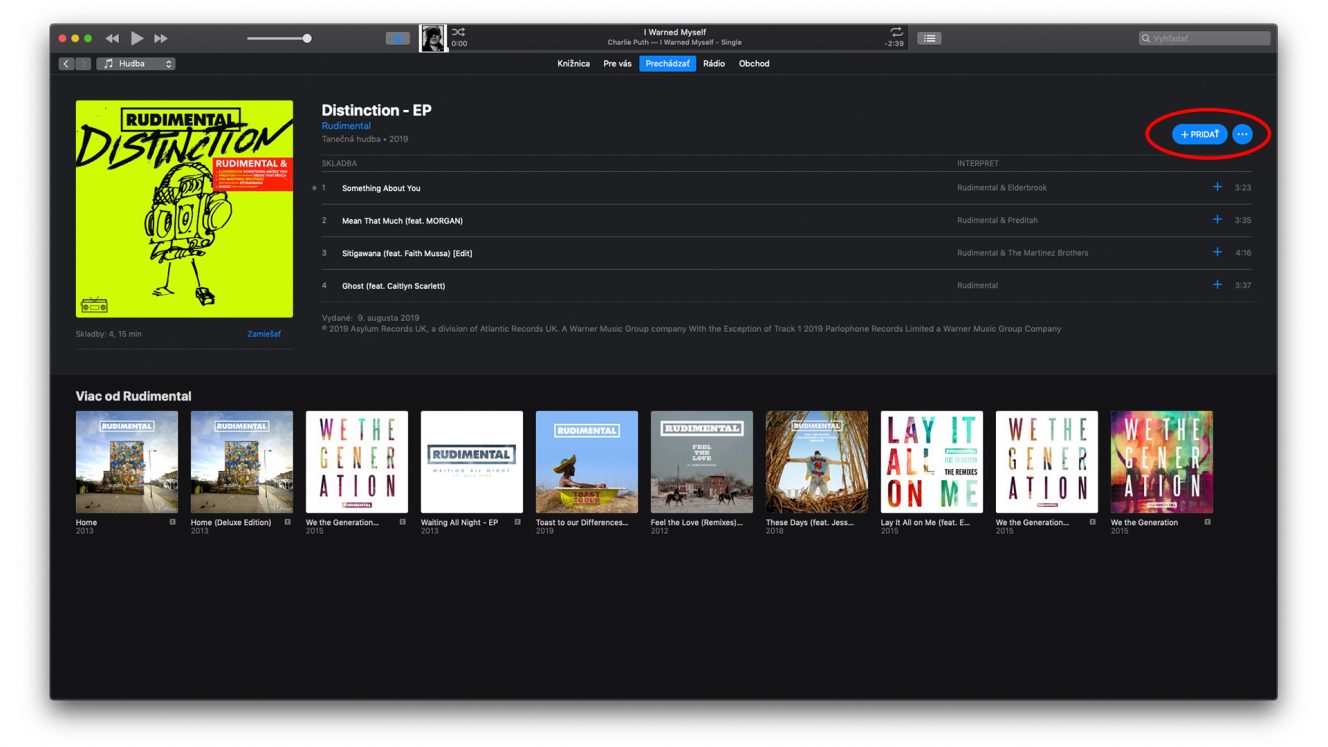Open the Feel the Love (Remixes) cover
The image size is (1328, 747).
(702, 462)
